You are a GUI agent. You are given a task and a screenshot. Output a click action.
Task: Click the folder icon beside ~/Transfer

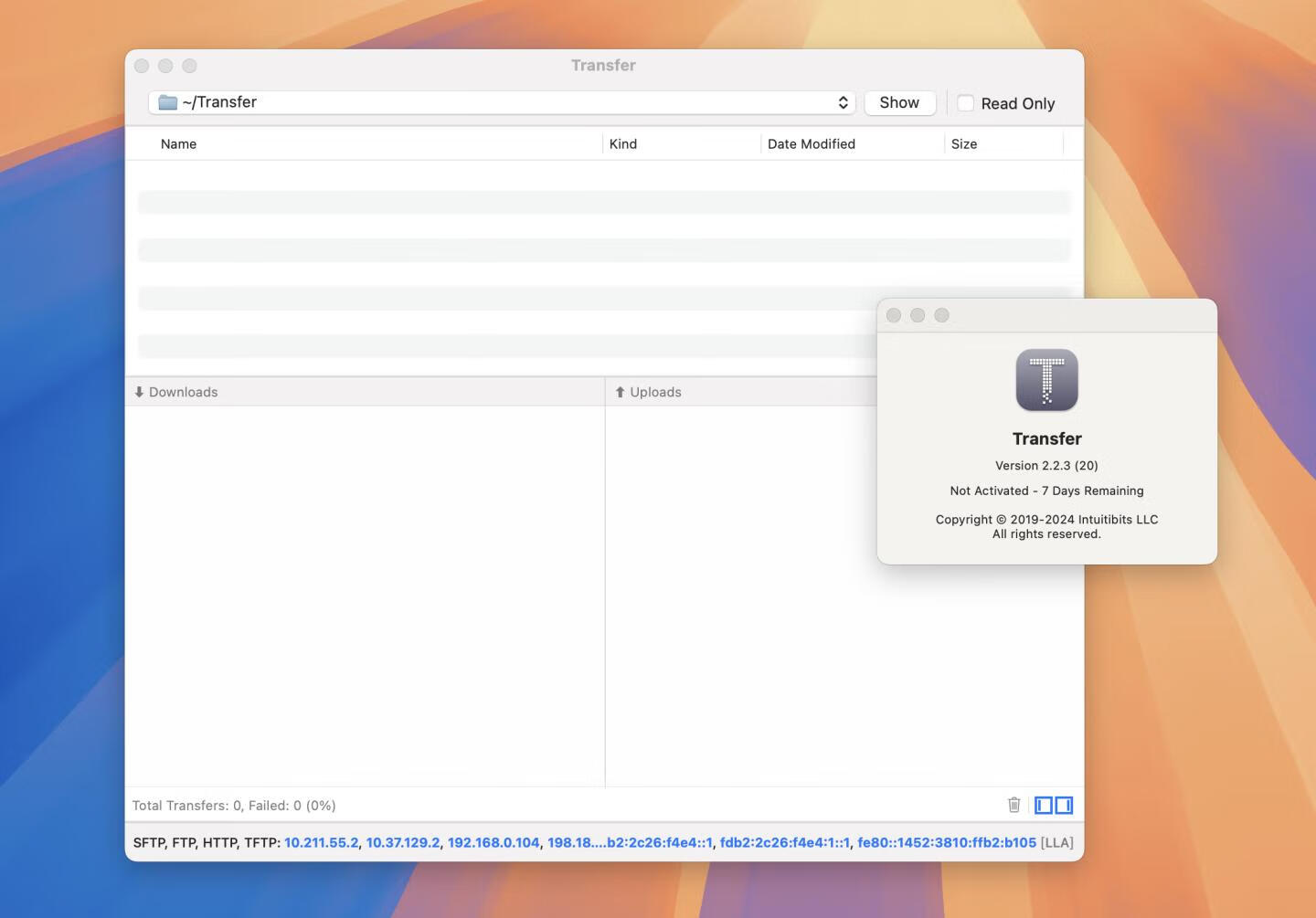pos(167,102)
